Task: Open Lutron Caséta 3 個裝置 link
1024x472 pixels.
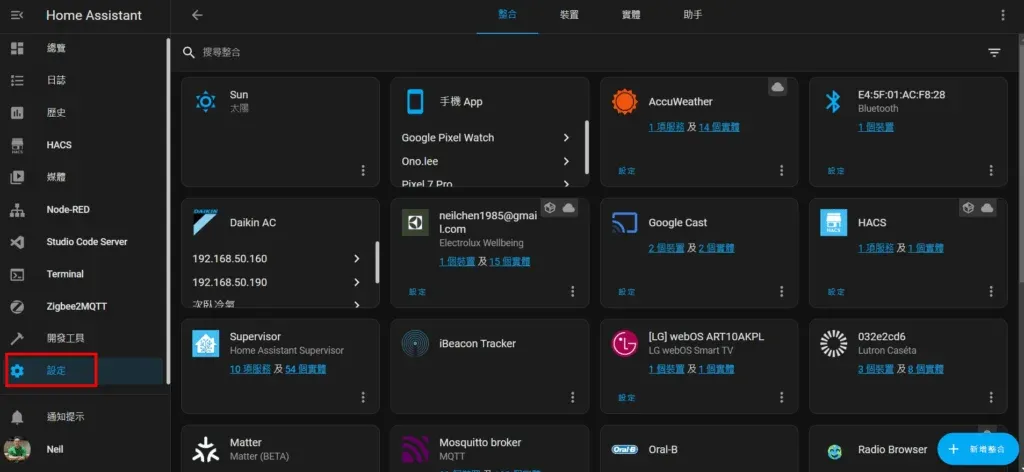Action: coord(876,370)
